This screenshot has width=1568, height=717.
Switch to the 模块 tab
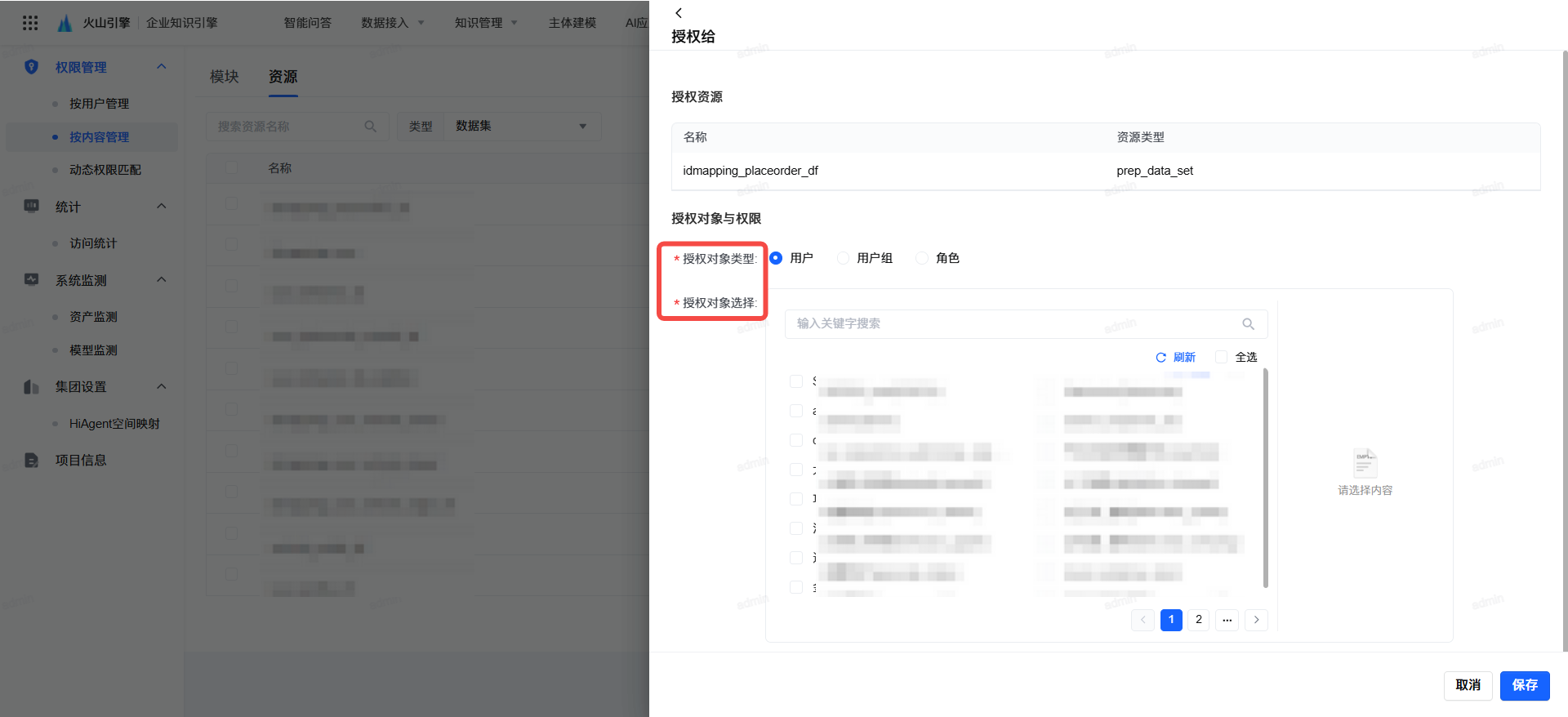pos(225,77)
